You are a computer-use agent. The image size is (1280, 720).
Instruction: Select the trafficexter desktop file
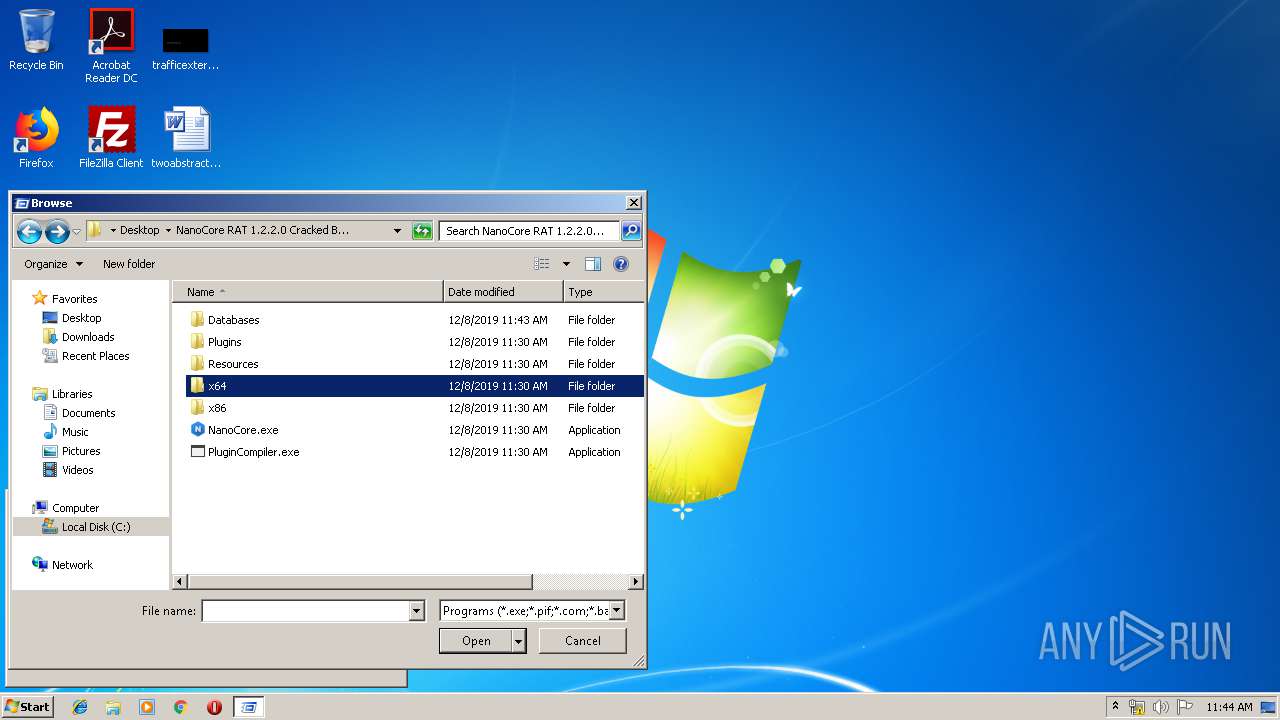coord(186,48)
